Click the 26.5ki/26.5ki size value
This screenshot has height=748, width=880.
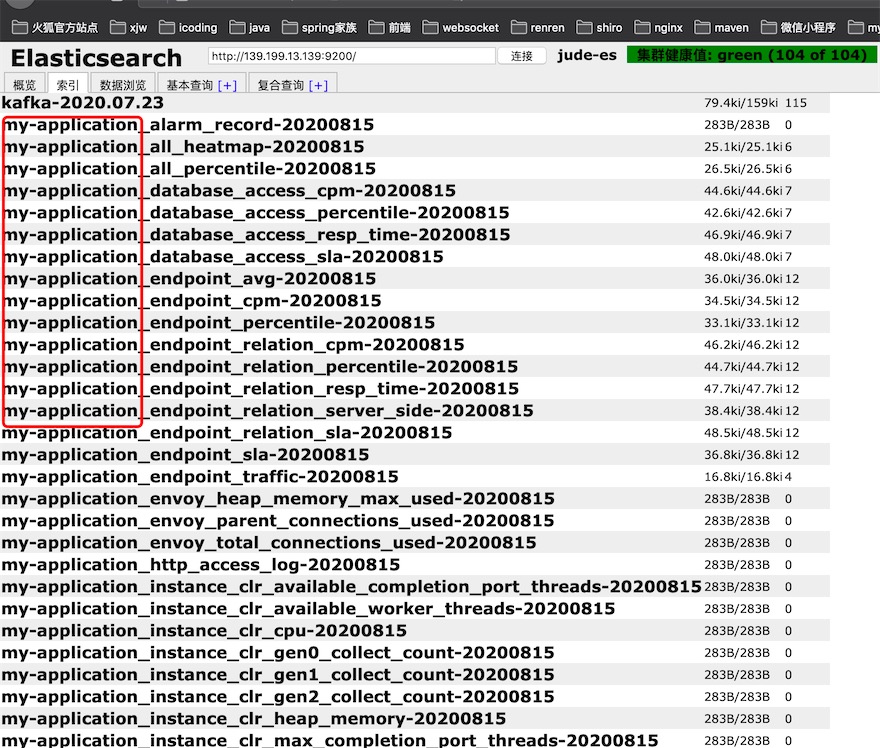tap(744, 168)
